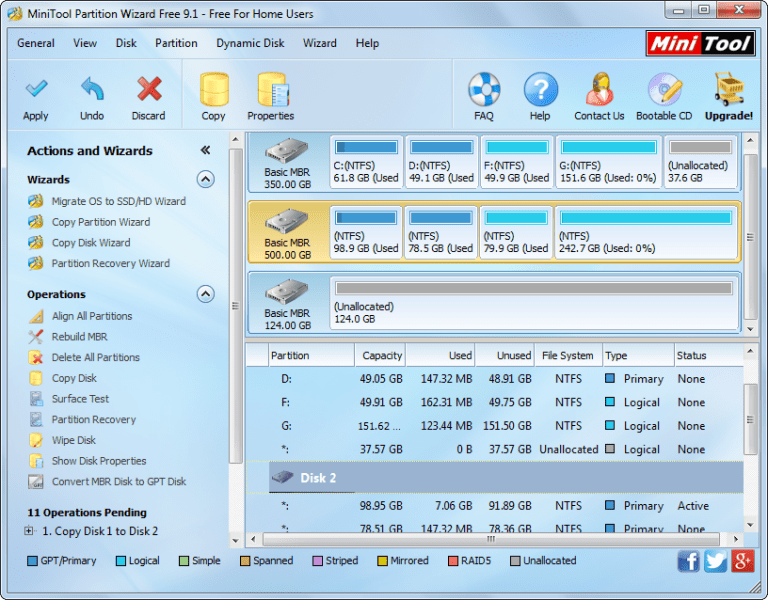The width and height of the screenshot is (768, 600).
Task: Click the MiniTool logo
Action: pyautogui.click(x=700, y=44)
